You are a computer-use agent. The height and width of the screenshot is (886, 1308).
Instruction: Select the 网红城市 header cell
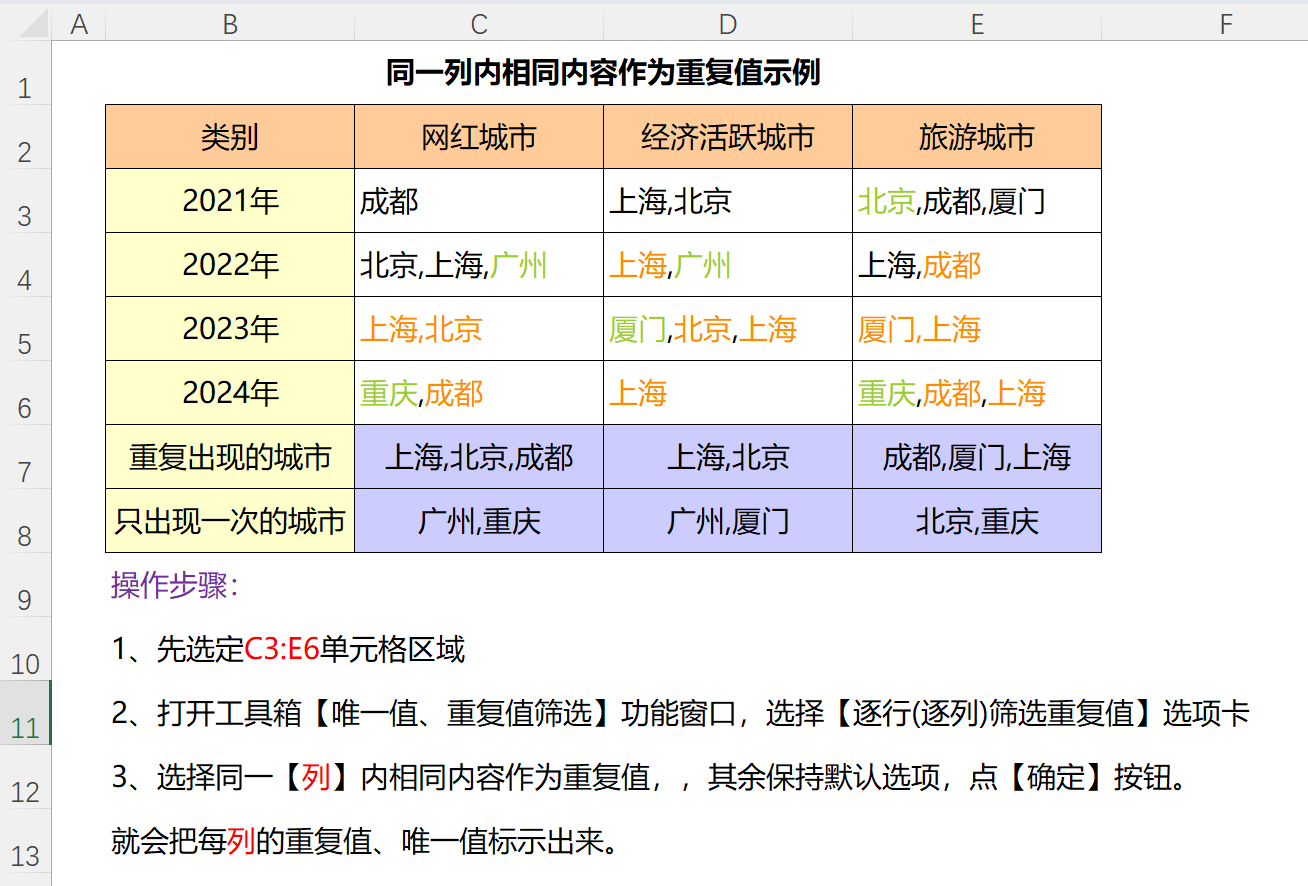[x=479, y=137]
